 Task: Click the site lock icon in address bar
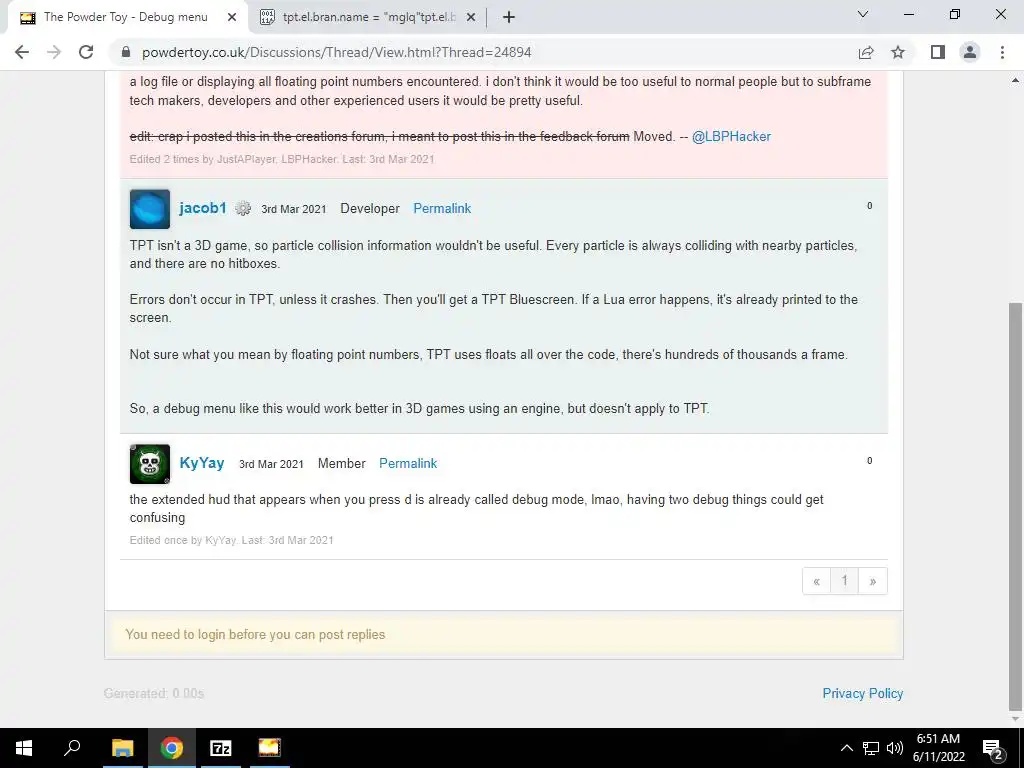pyautogui.click(x=127, y=52)
